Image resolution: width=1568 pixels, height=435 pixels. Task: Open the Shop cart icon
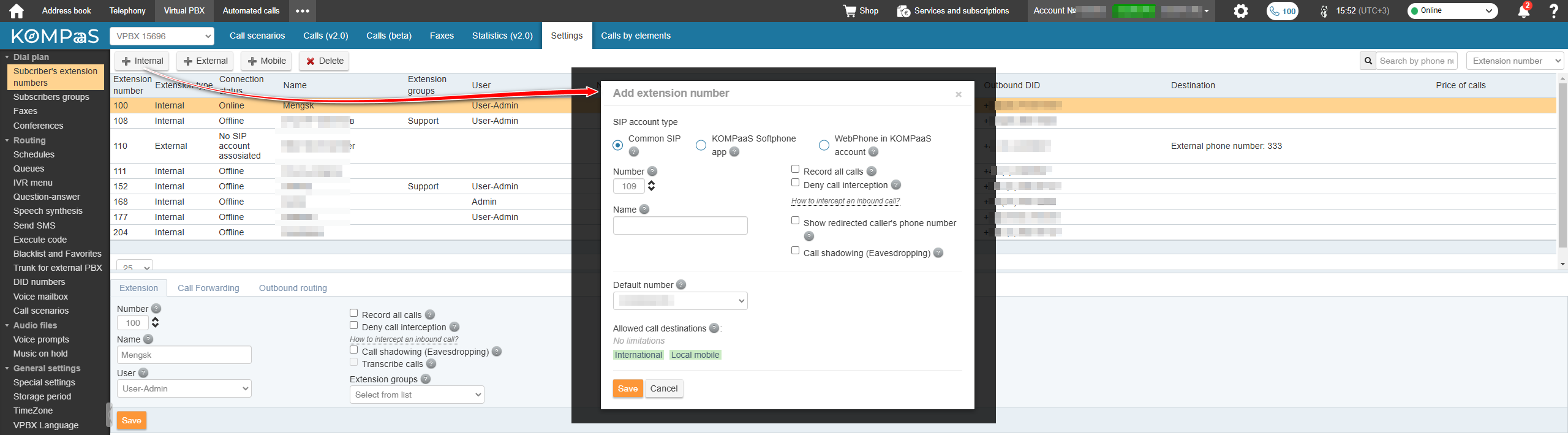850,11
